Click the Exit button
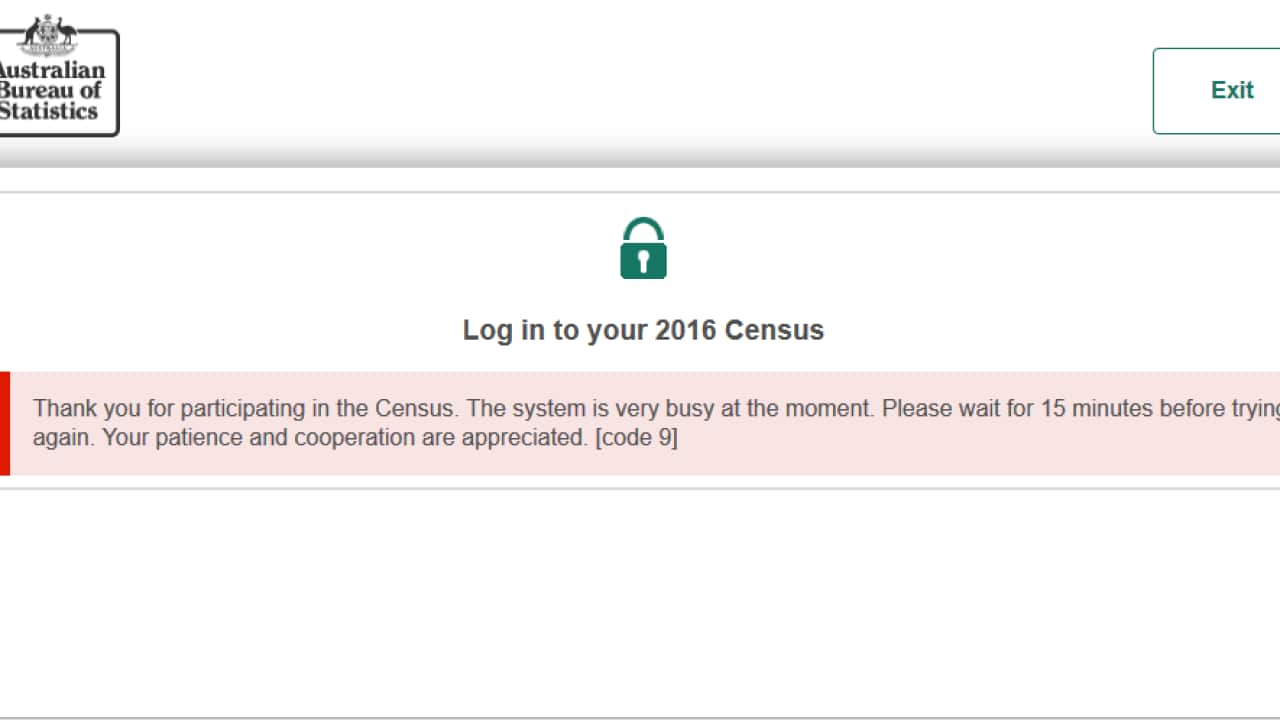Screen dimensions: 1280x720 1230,90
